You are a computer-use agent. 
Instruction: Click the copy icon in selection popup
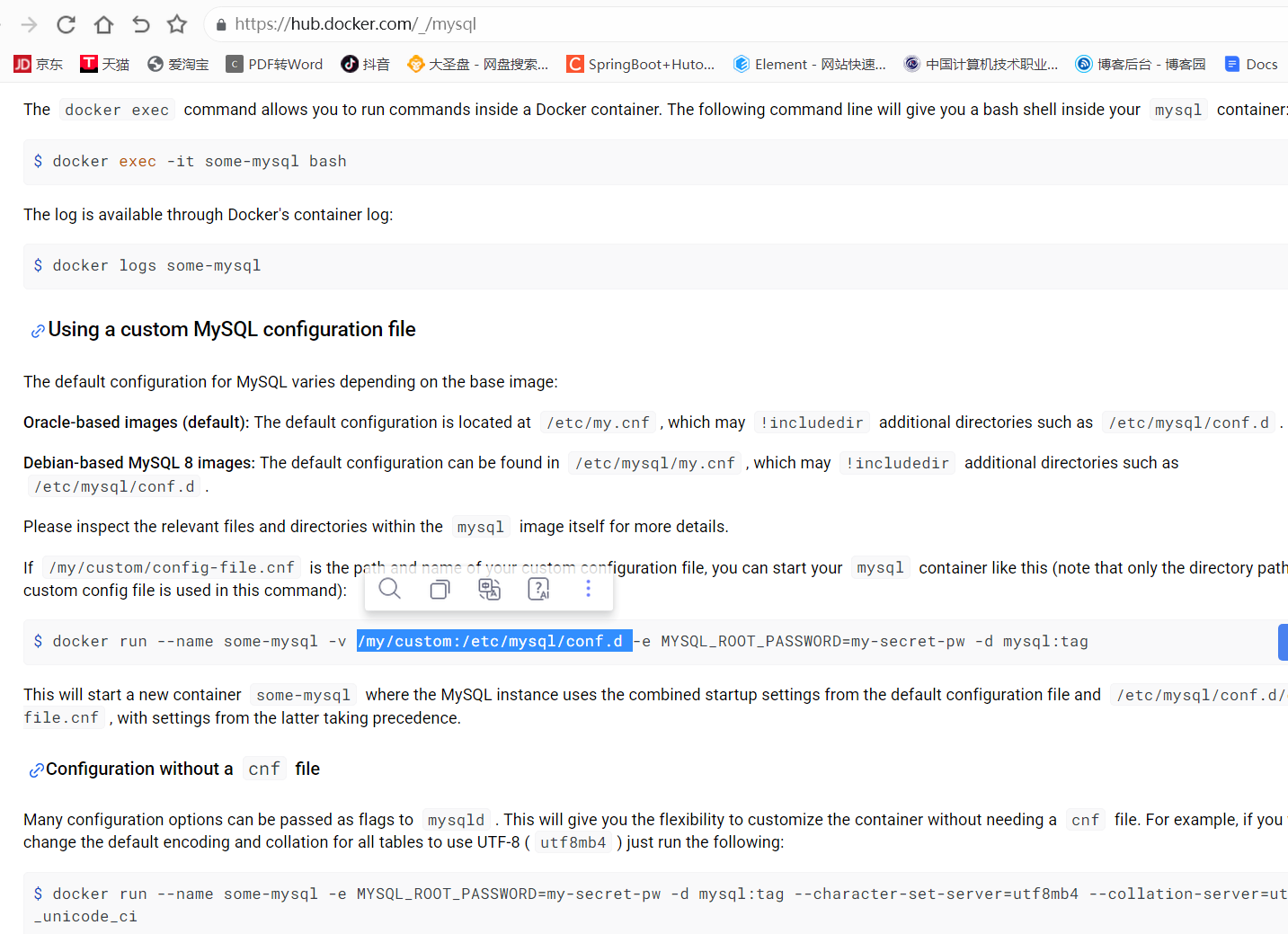click(440, 589)
